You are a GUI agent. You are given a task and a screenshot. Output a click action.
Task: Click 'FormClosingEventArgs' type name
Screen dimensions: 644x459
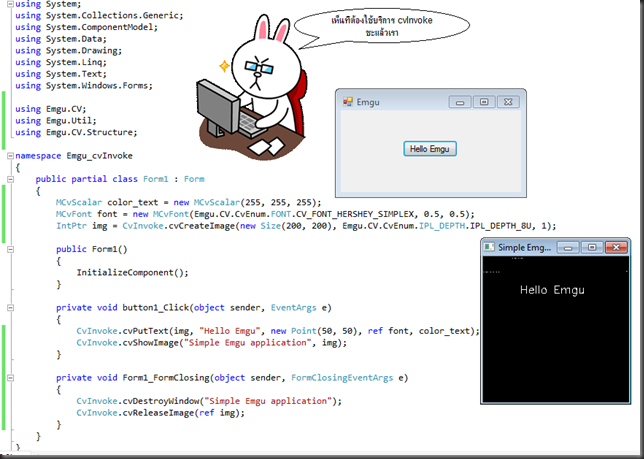[x=342, y=378]
